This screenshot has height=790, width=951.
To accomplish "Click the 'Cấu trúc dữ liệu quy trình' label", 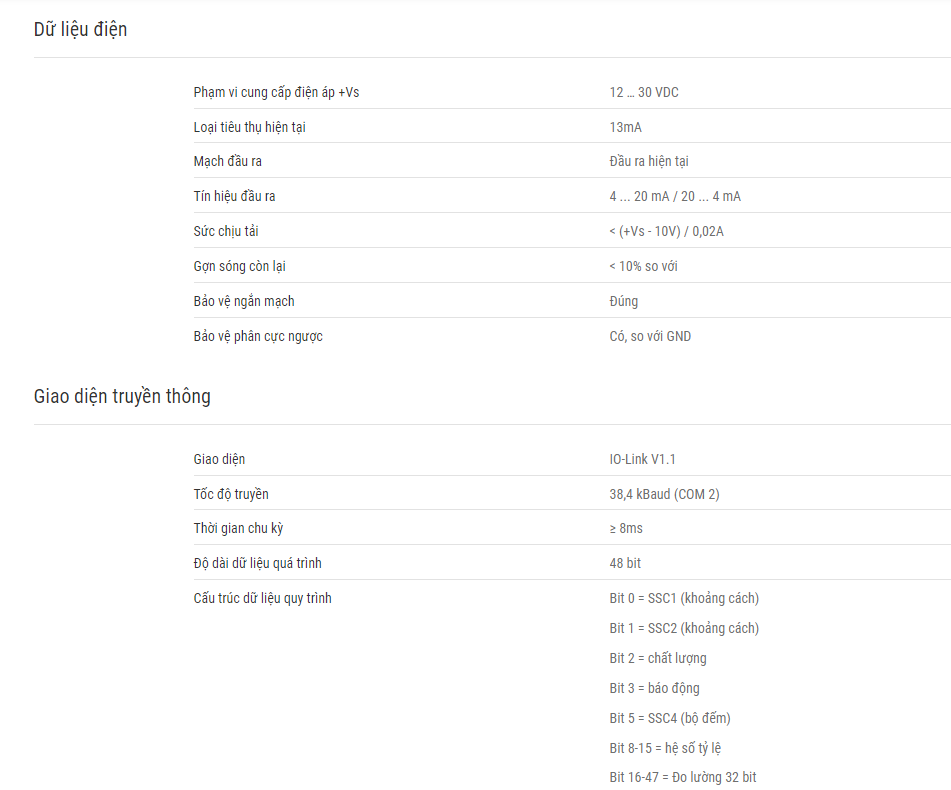I will [263, 598].
